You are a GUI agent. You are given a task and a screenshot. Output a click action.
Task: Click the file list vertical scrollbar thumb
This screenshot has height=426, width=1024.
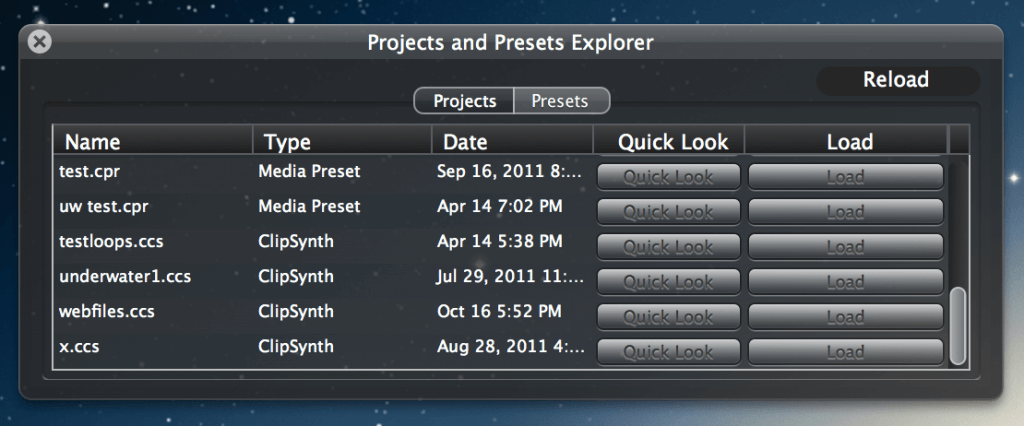coord(957,325)
